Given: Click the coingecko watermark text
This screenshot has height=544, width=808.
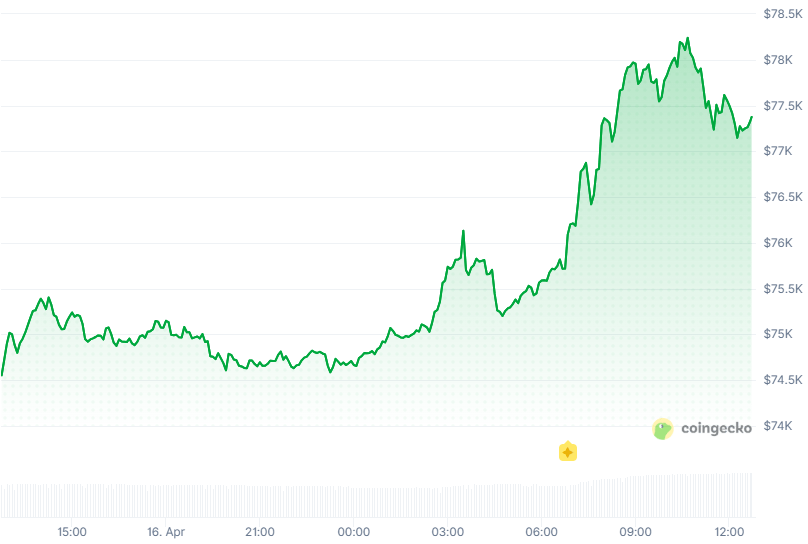Looking at the screenshot, I should point(715,429).
